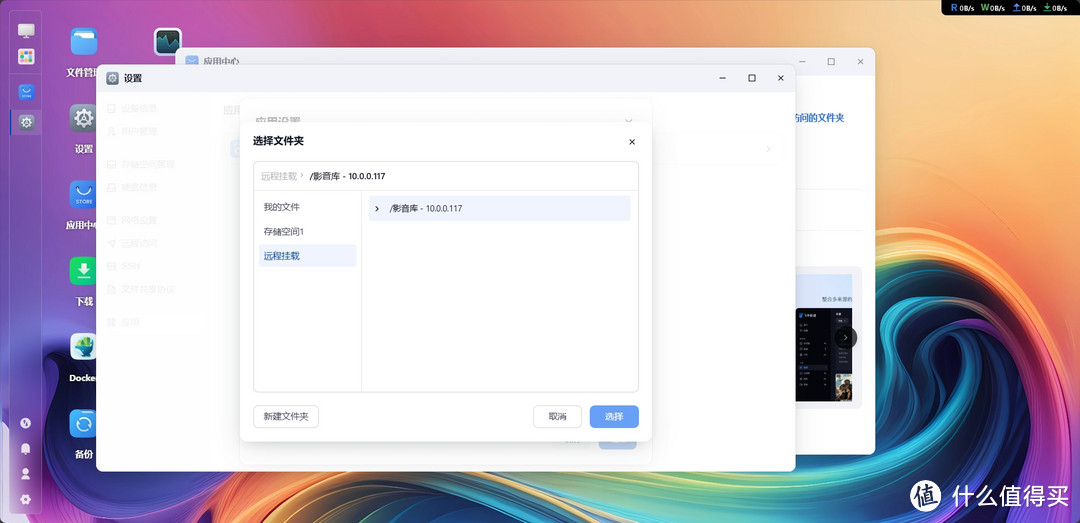
Task: Expand the /影音库 - 10.0.0.117 folder arrow
Action: [377, 208]
